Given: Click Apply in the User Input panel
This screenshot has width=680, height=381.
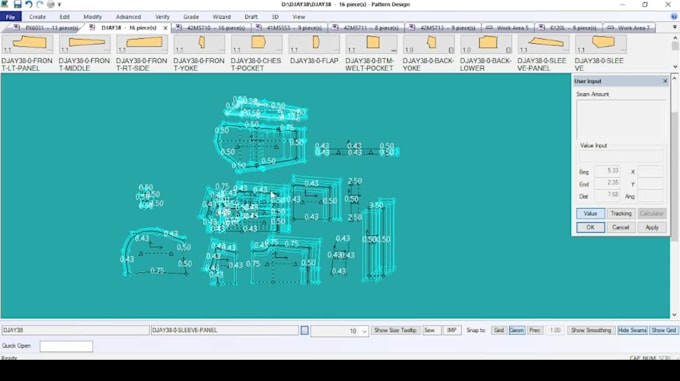Looking at the screenshot, I should click(x=652, y=227).
